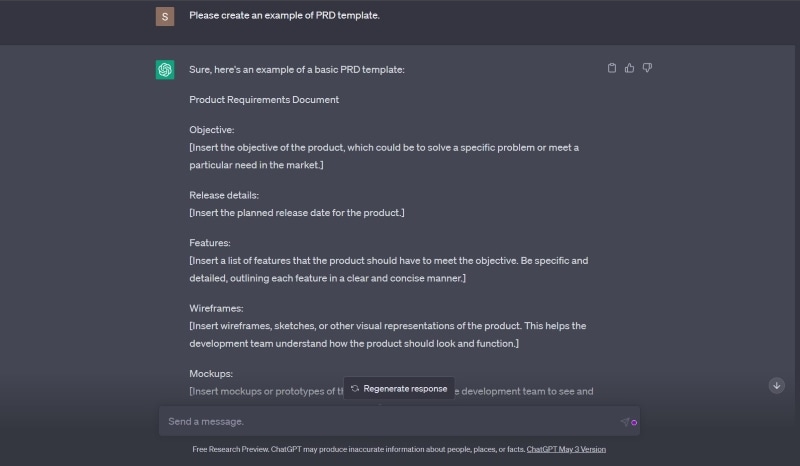Click the Regenerate response button
Screen dimensions: 800x466
(x=399, y=388)
